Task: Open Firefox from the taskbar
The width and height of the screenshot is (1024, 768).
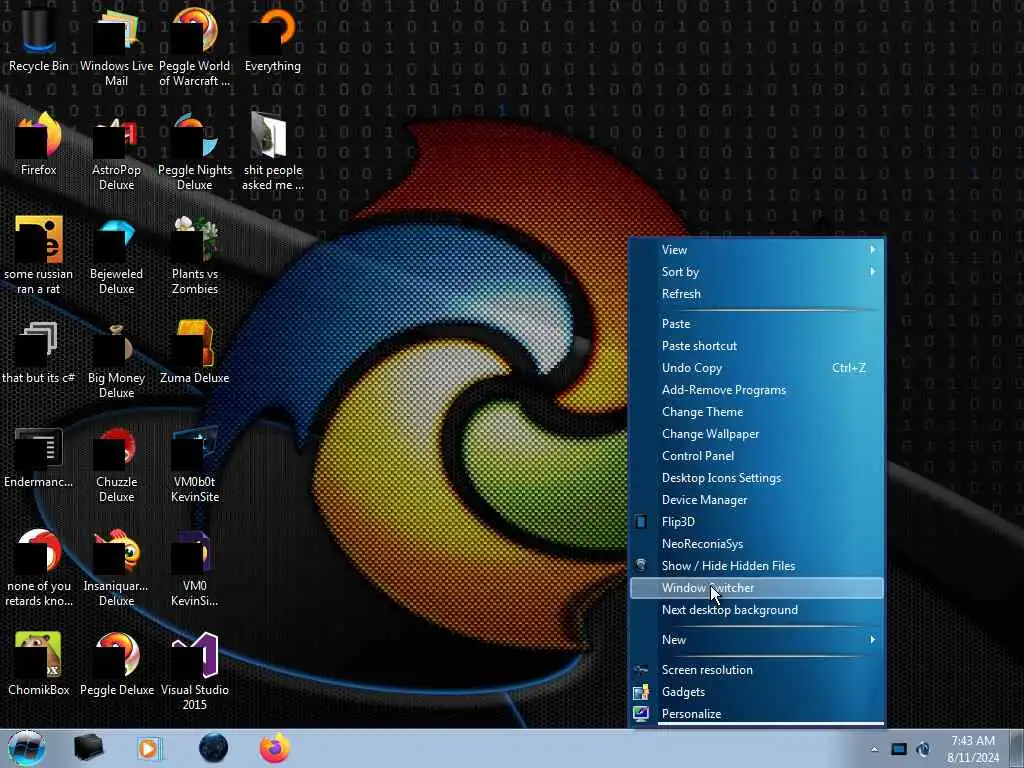Action: coord(275,748)
